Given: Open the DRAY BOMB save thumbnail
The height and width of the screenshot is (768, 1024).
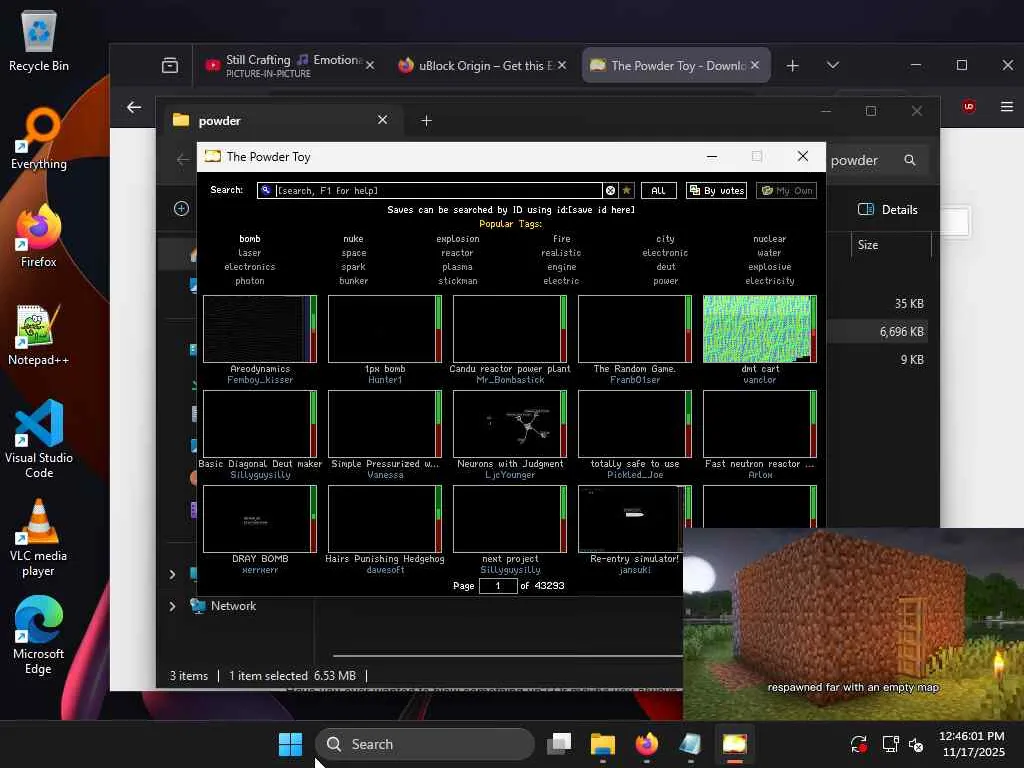Looking at the screenshot, I should pyautogui.click(x=260, y=519).
